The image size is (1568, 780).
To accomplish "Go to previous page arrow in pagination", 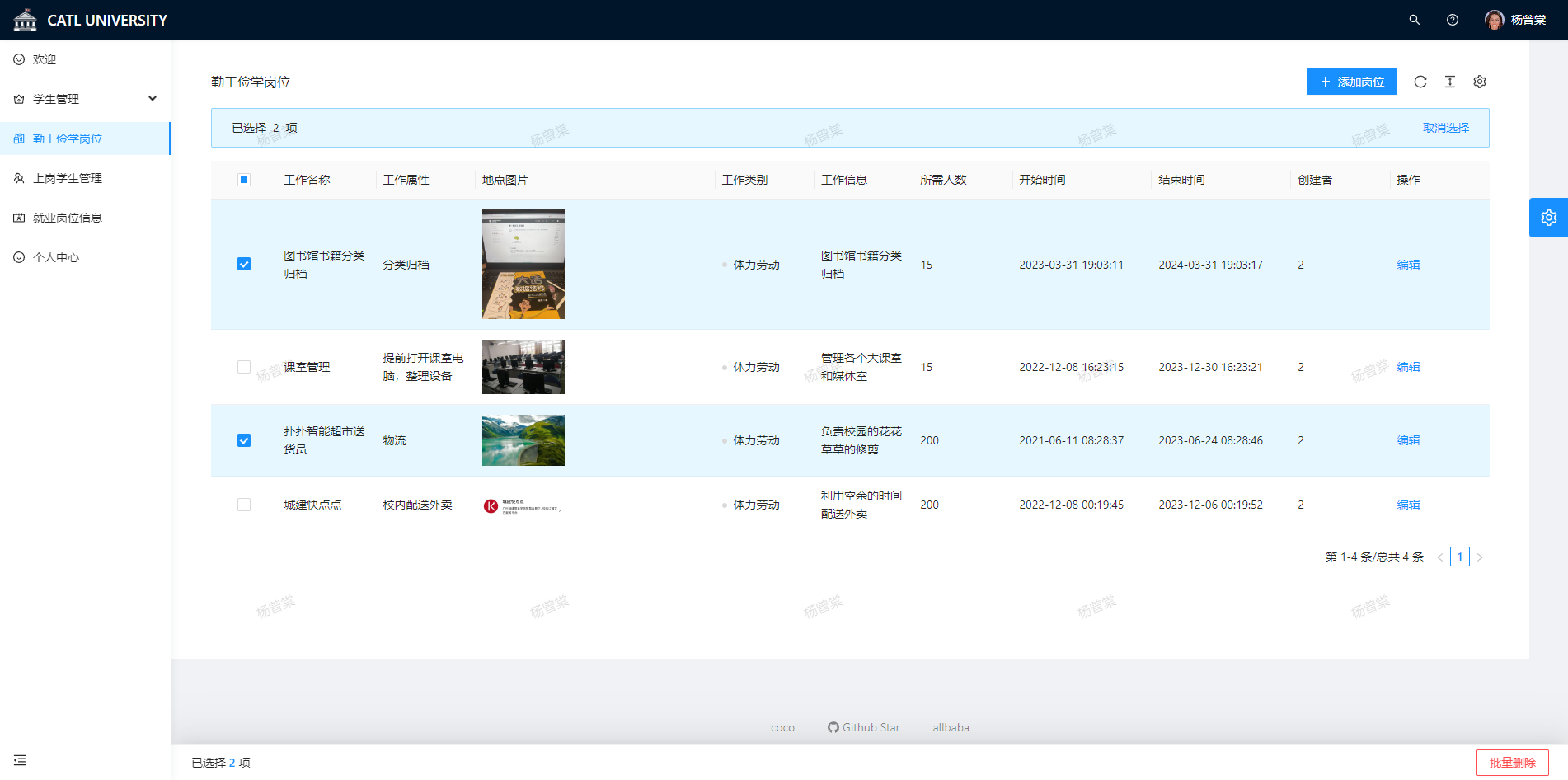I will click(1440, 557).
